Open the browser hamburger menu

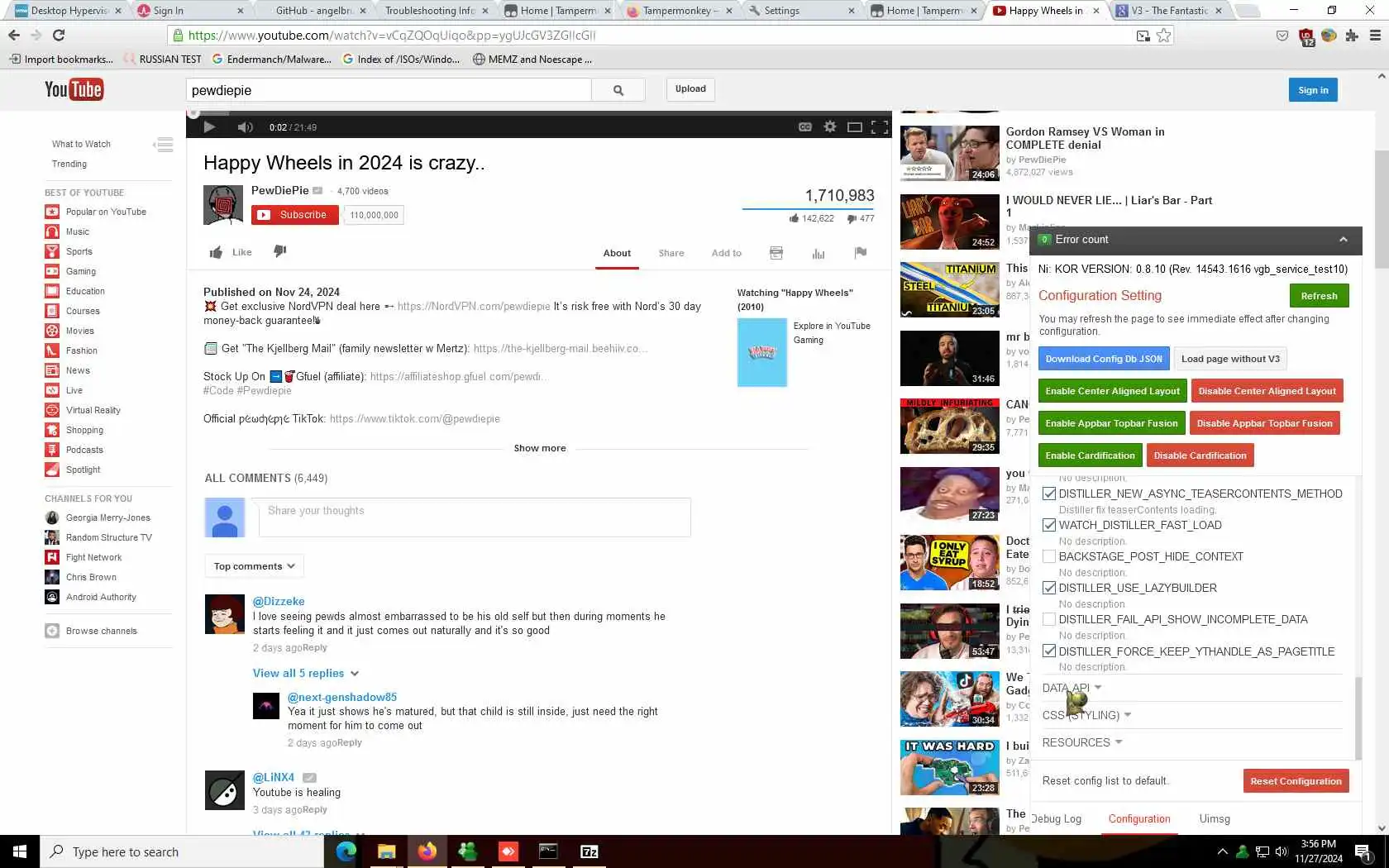coord(1375,36)
